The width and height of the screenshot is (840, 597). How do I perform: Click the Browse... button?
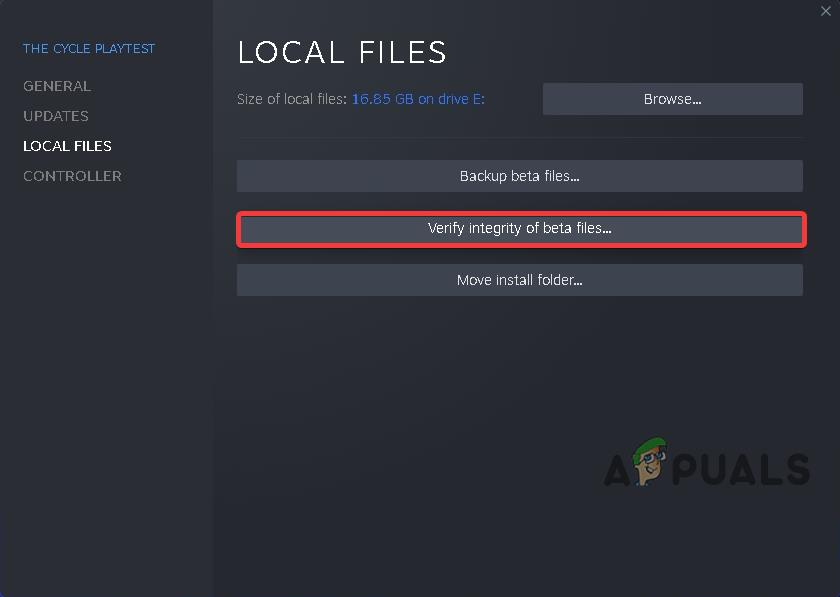(672, 99)
